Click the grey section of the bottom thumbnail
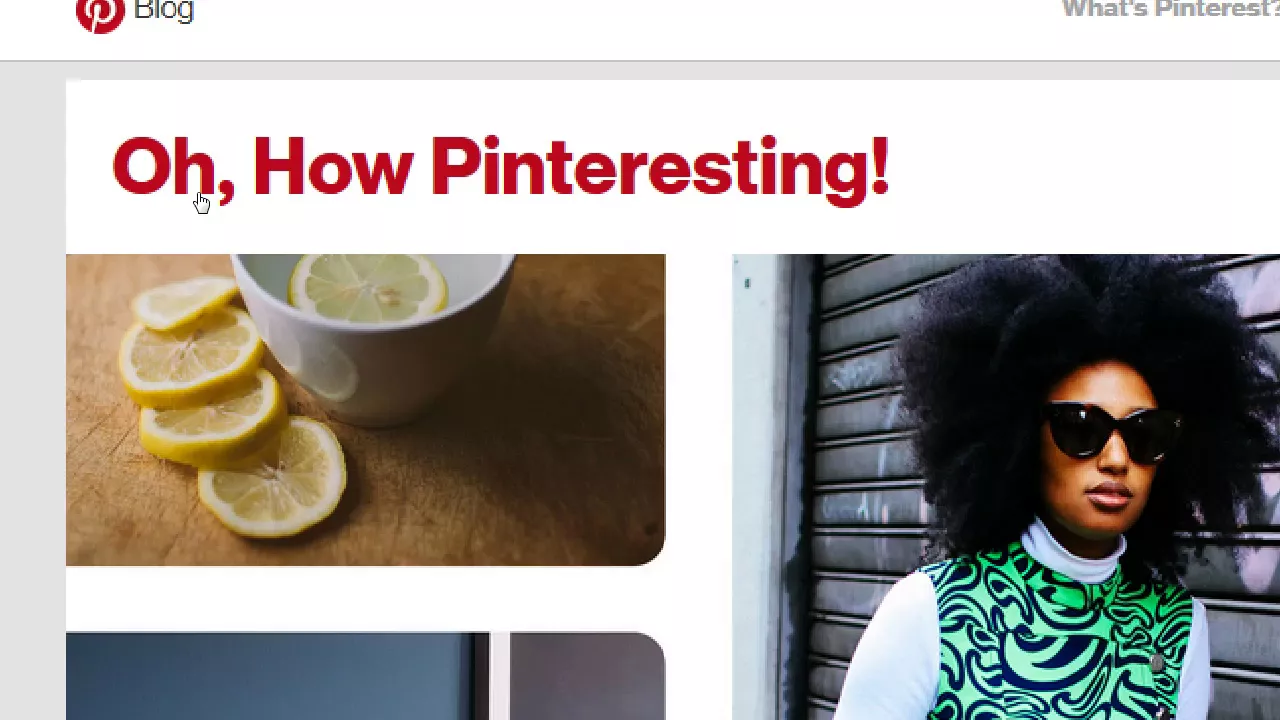This screenshot has width=1280, height=720. tap(588, 676)
